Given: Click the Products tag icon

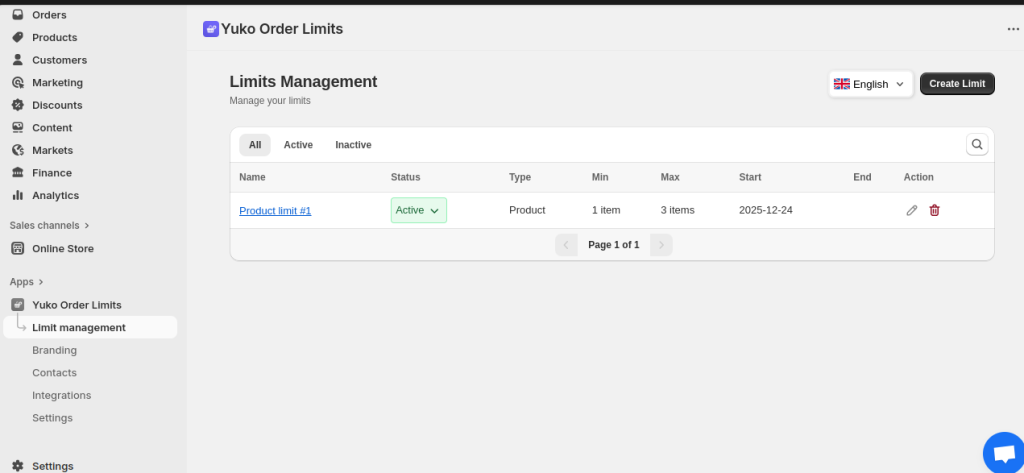Looking at the screenshot, I should [18, 37].
